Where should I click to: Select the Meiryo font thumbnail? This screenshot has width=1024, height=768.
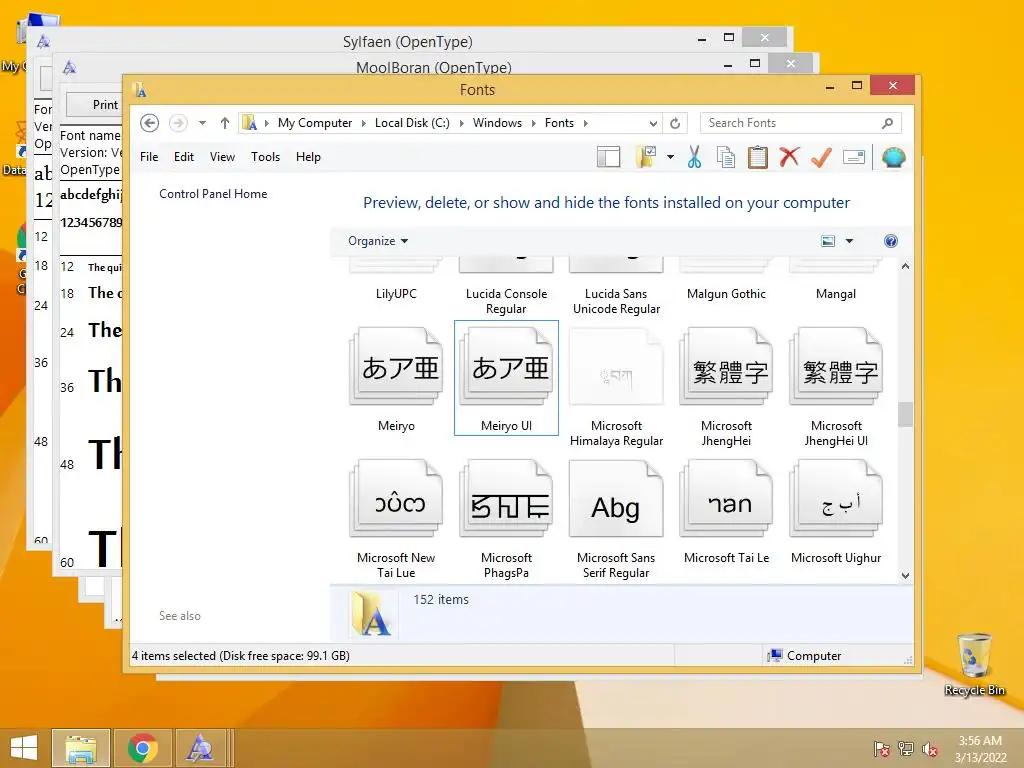[396, 367]
